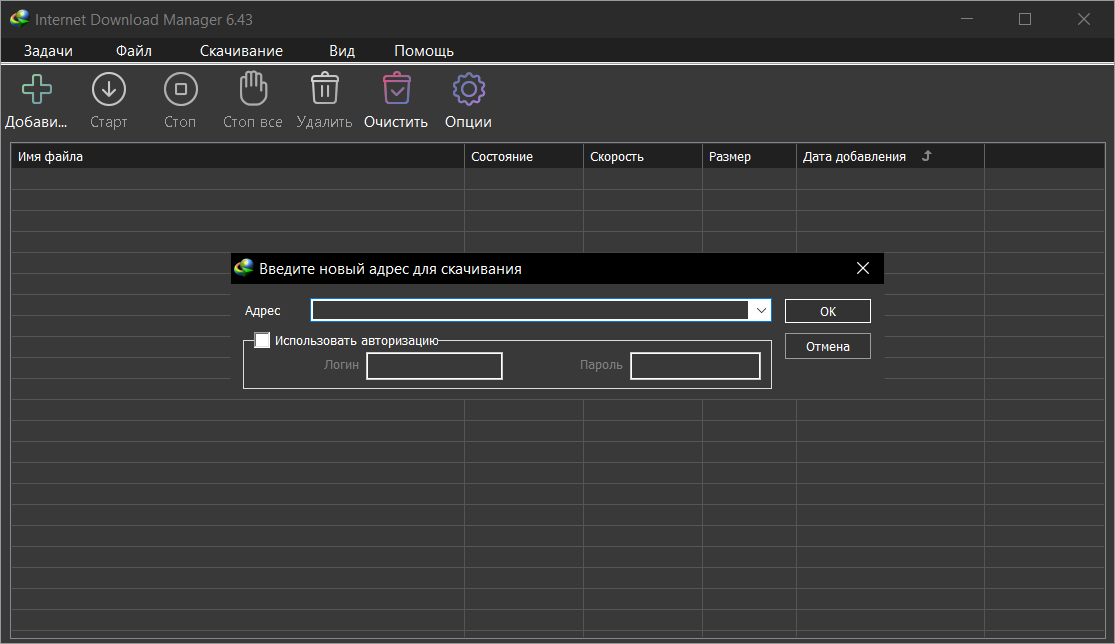The width and height of the screenshot is (1115, 644).
Task: Open the Вид menu
Action: click(342, 50)
